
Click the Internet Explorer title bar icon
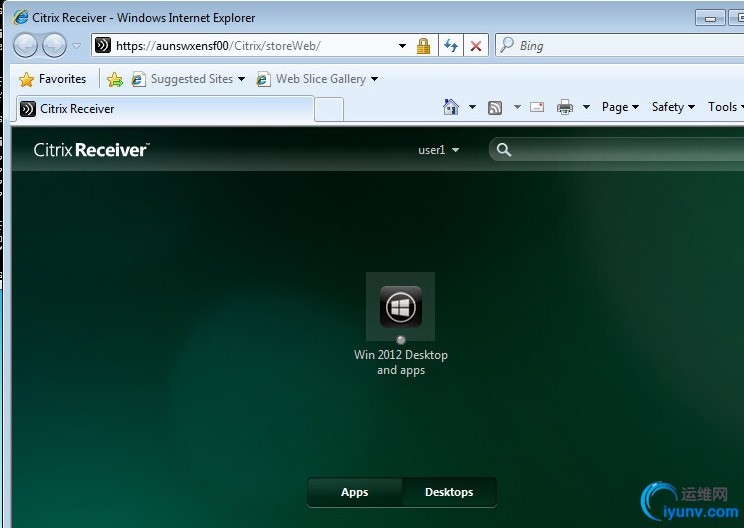[21, 18]
